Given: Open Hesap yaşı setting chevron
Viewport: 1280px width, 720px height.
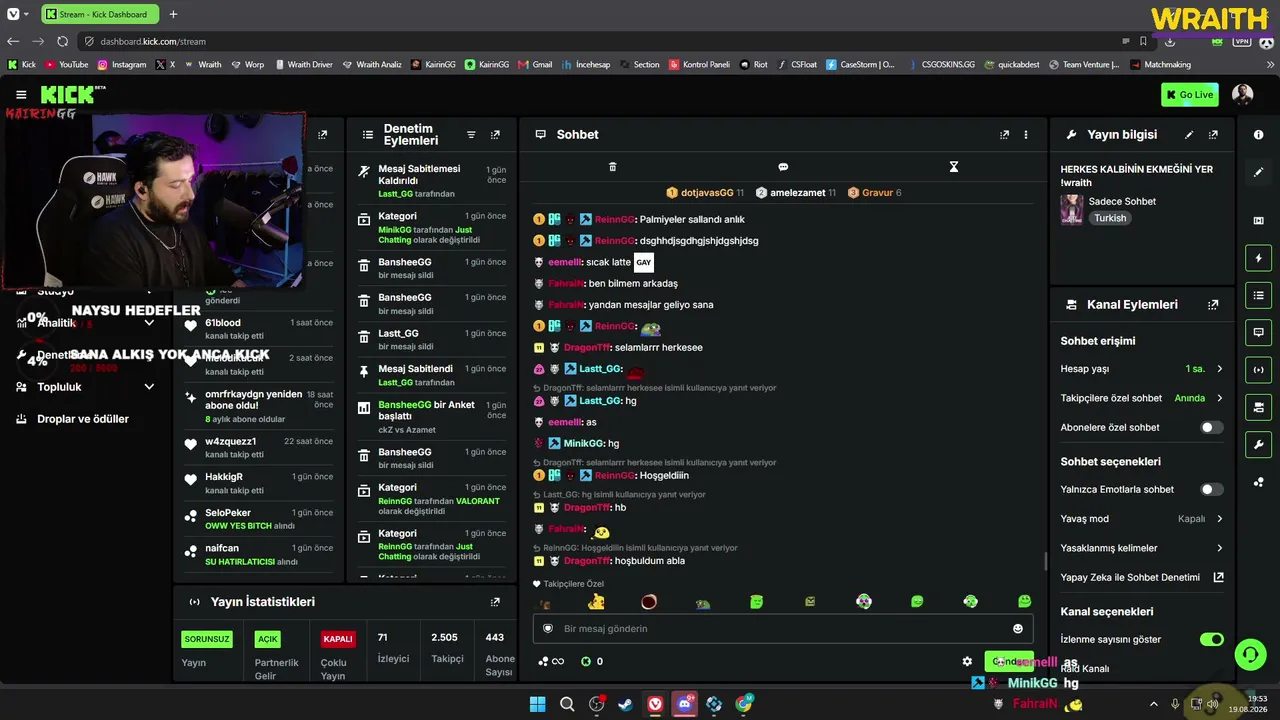Looking at the screenshot, I should 1219,369.
